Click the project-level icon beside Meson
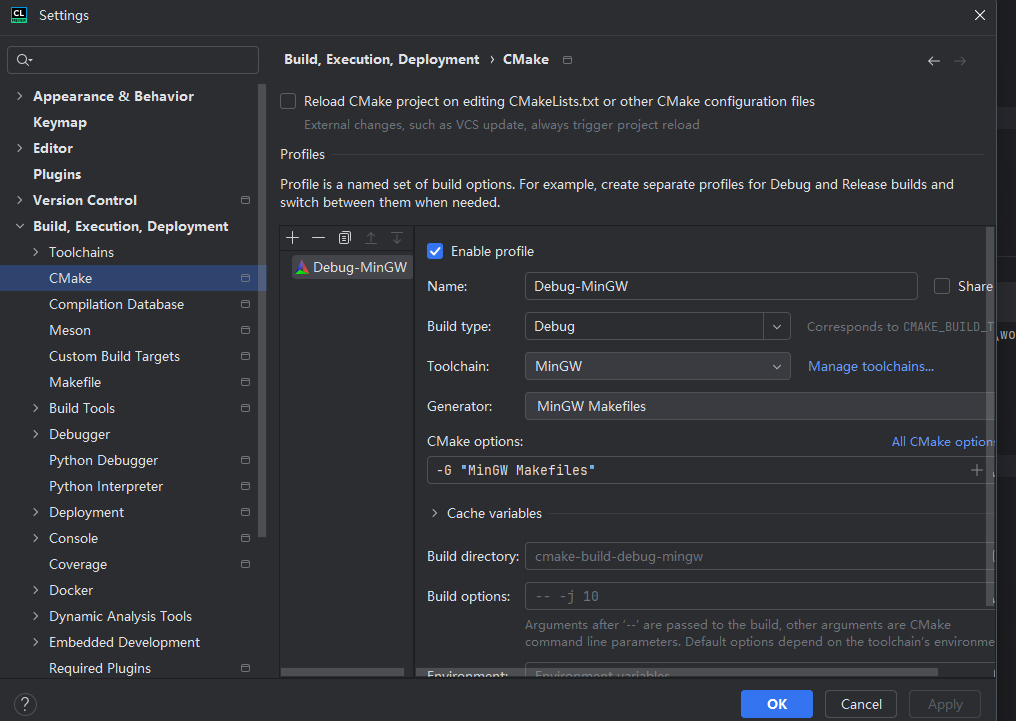1016x721 pixels. (246, 330)
